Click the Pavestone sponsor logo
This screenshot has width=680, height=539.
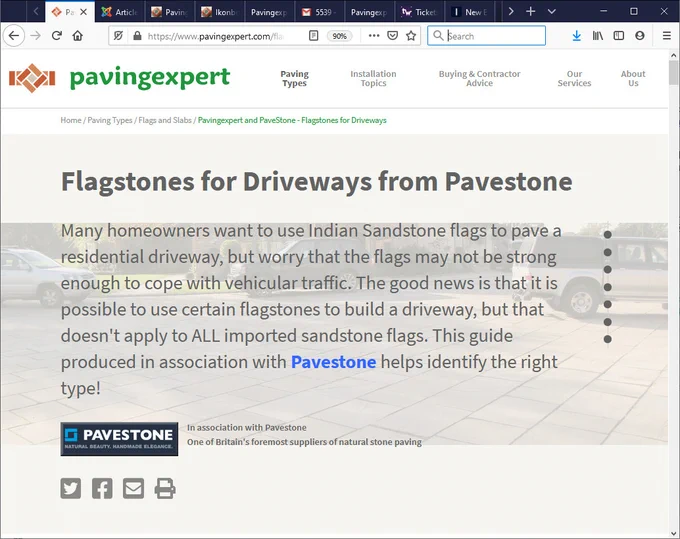(119, 439)
